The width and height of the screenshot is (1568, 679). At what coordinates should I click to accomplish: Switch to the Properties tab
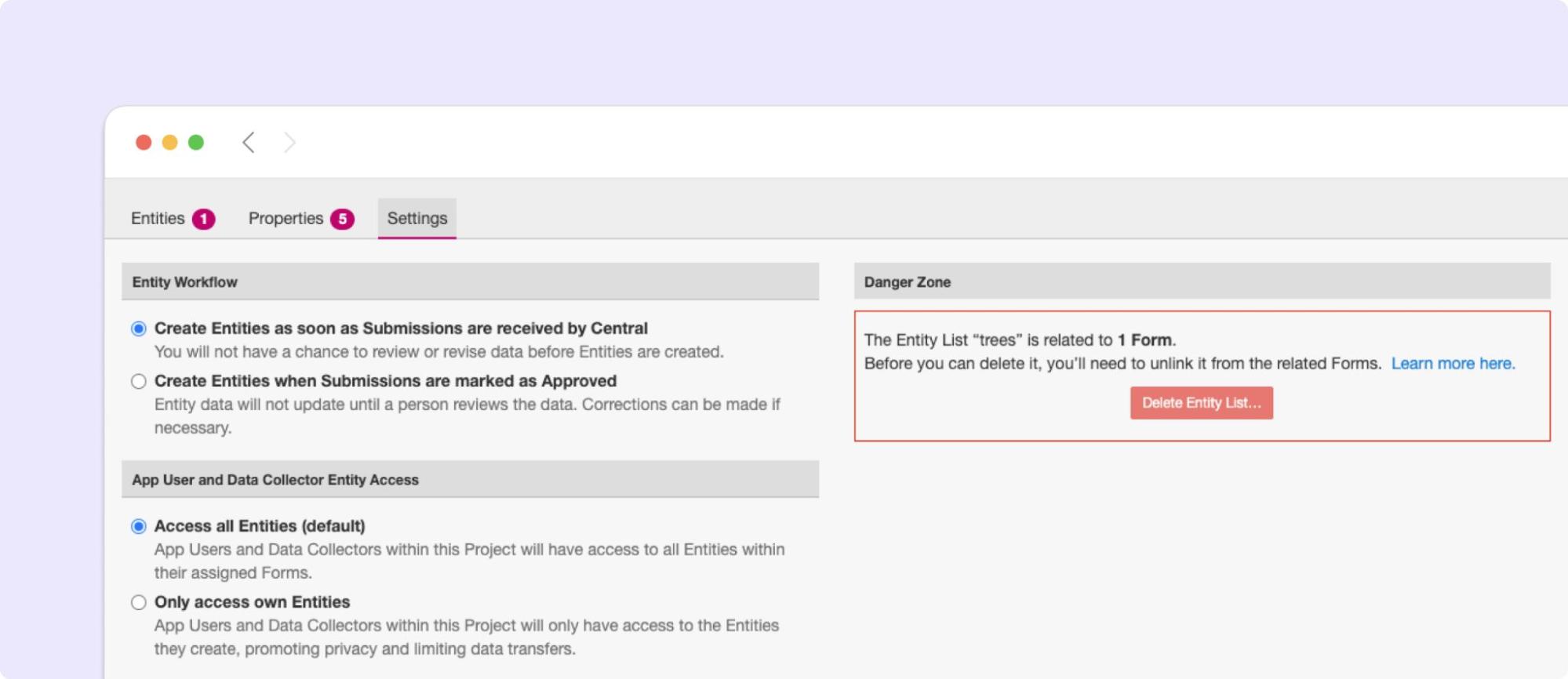click(286, 219)
